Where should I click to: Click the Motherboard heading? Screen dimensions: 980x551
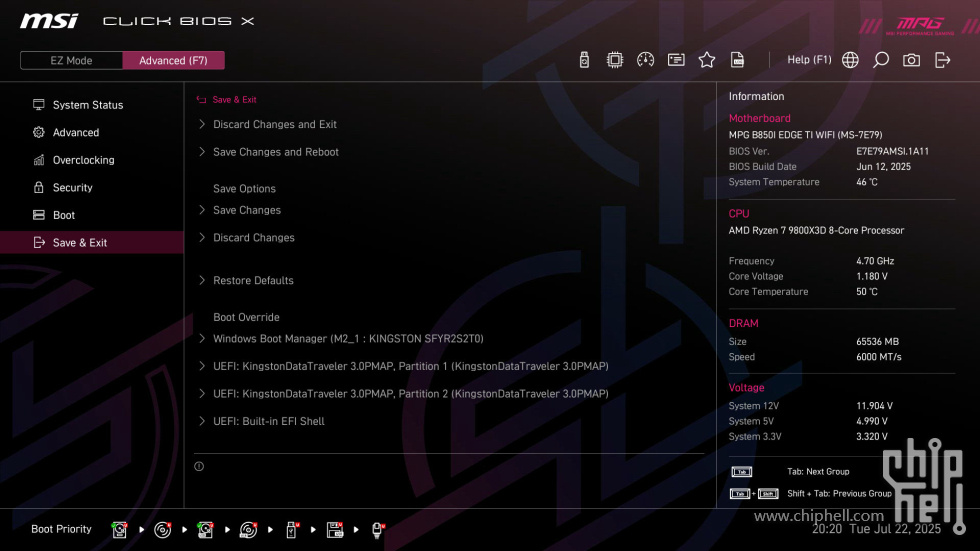tap(759, 118)
